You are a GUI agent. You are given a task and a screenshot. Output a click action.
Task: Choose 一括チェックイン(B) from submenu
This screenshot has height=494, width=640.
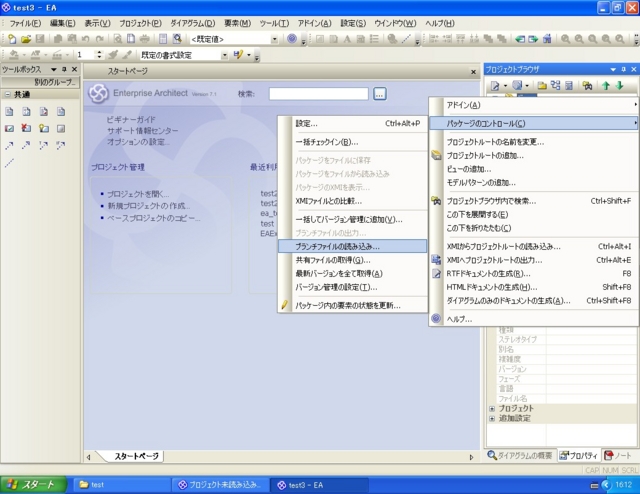(x=352, y=142)
